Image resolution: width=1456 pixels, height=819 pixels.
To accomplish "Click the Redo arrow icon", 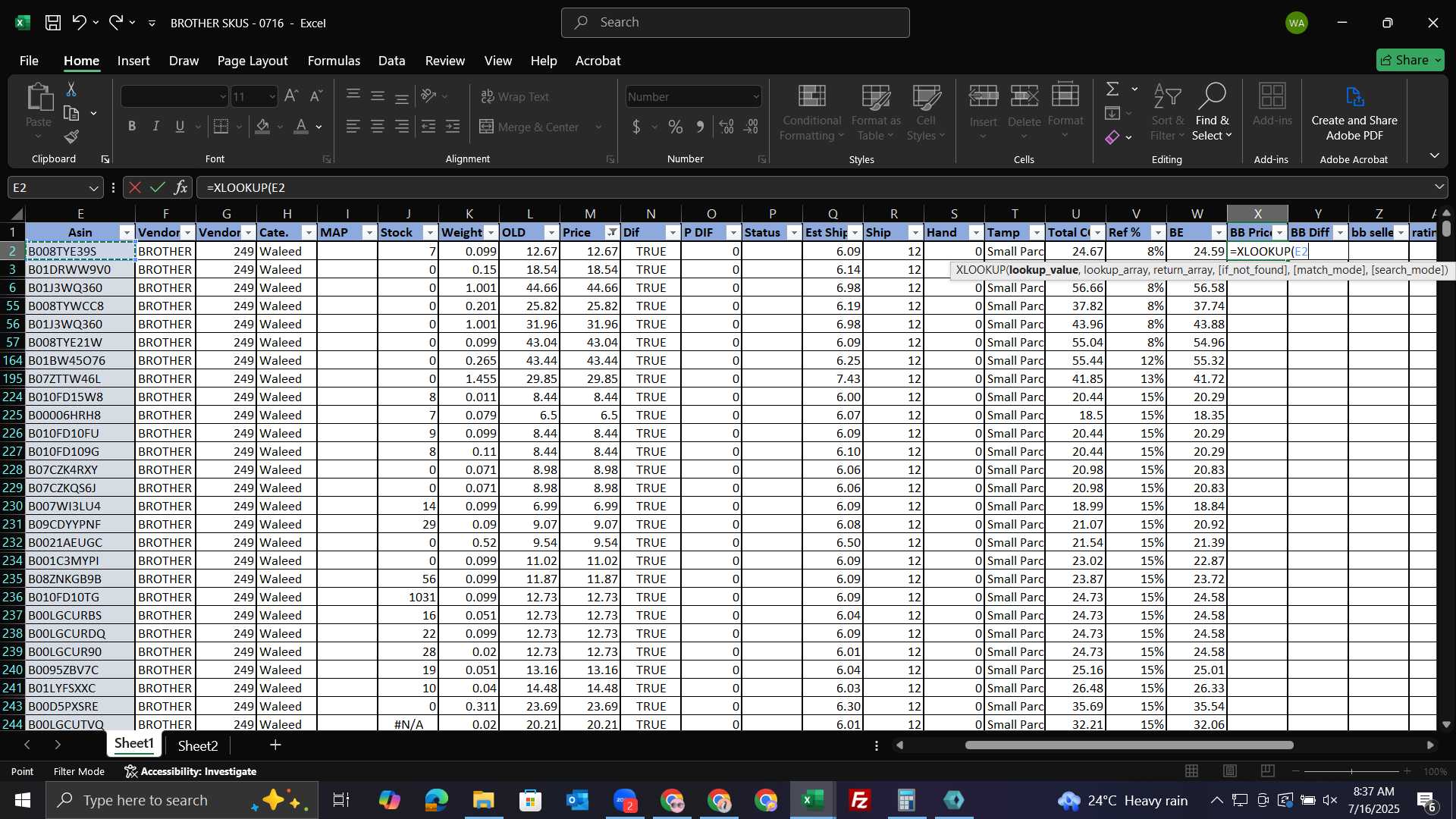I will tap(115, 23).
